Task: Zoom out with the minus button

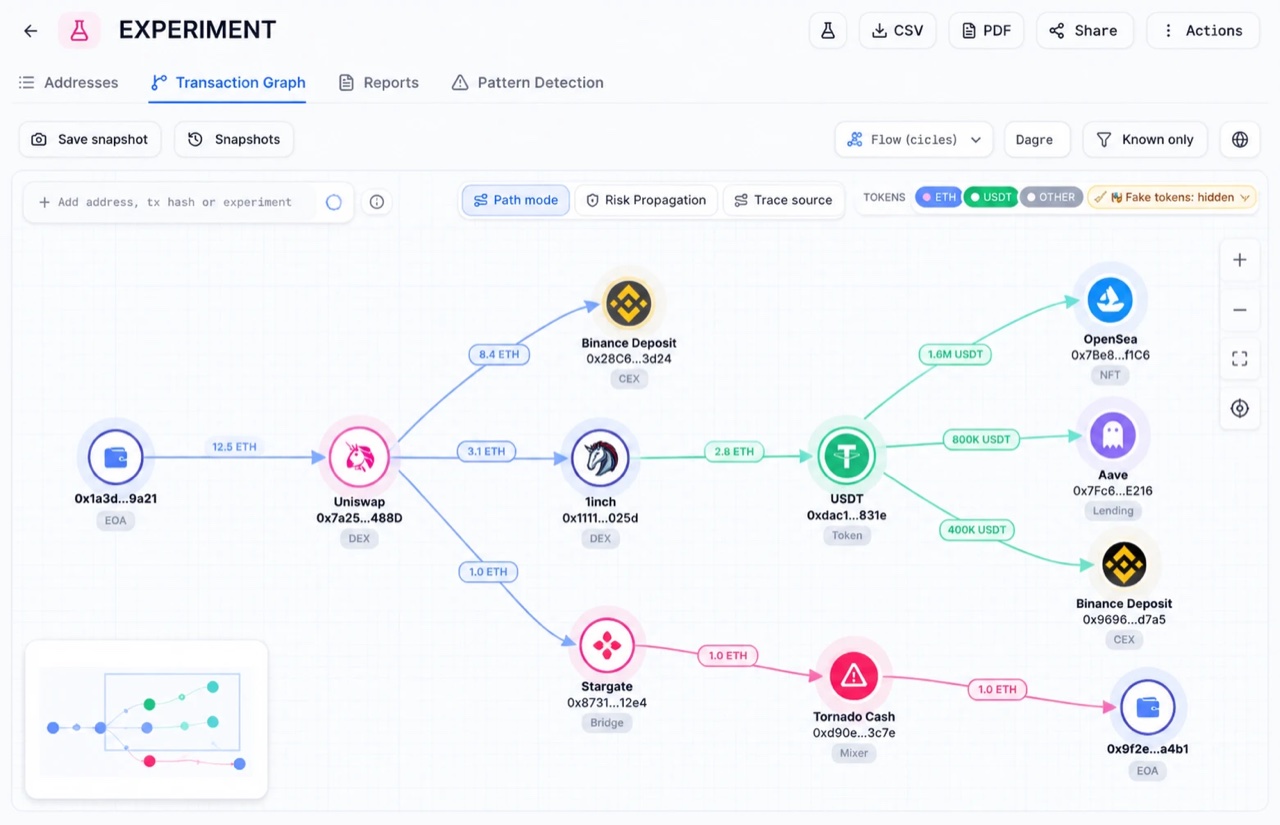Action: click(x=1240, y=310)
